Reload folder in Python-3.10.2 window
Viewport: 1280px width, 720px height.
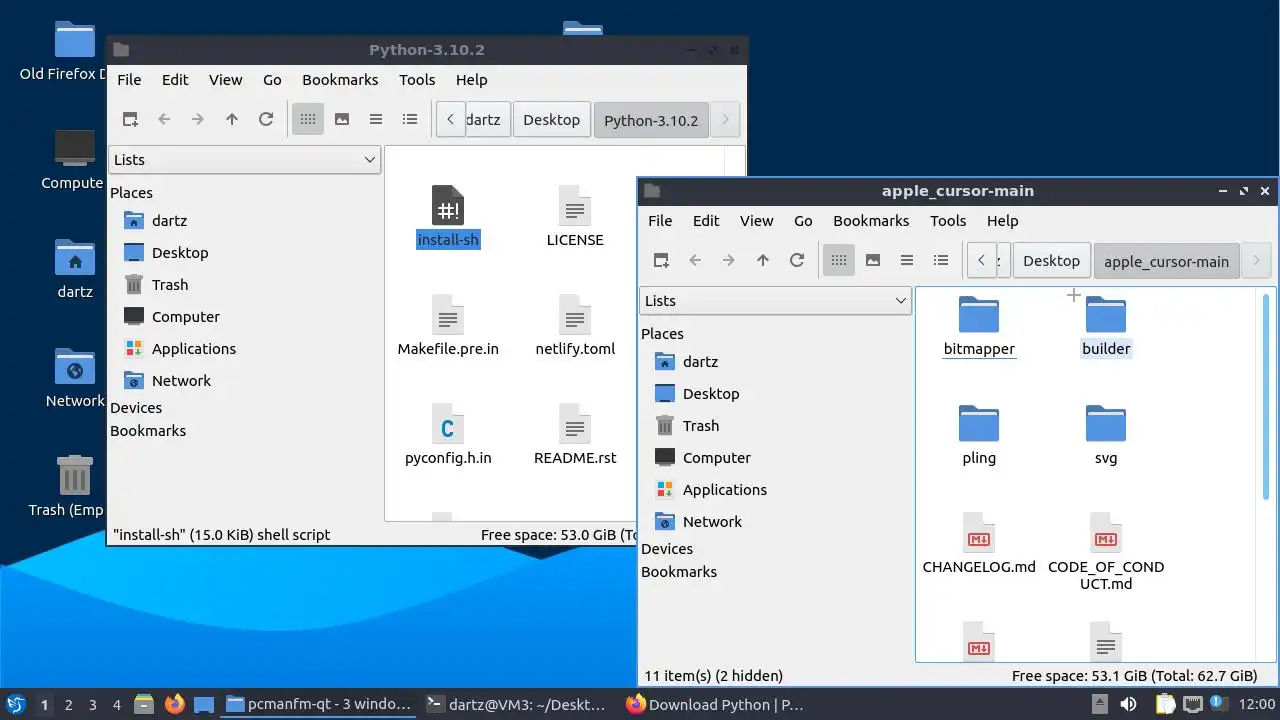(266, 119)
